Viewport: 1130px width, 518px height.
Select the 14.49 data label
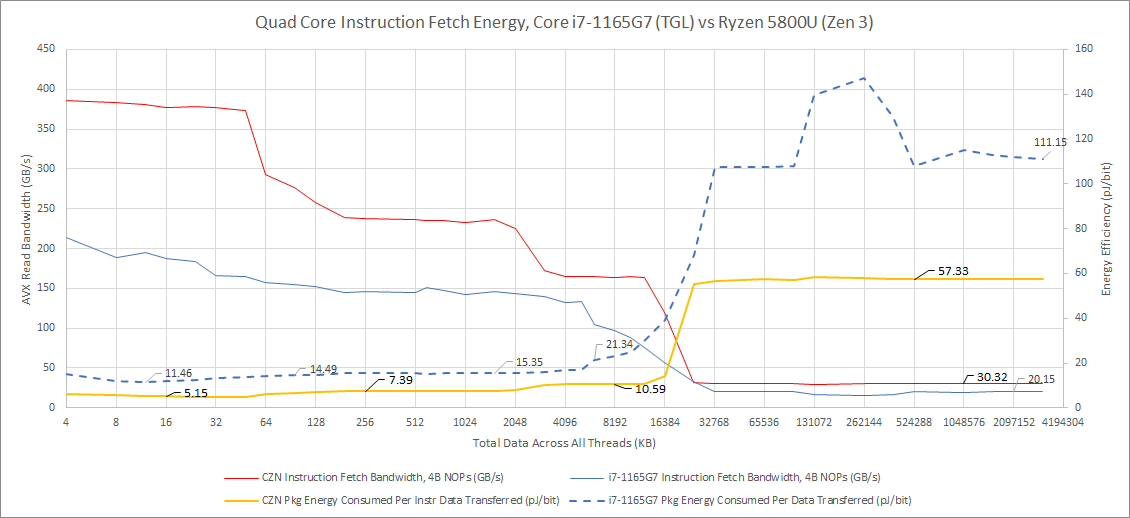coord(324,370)
